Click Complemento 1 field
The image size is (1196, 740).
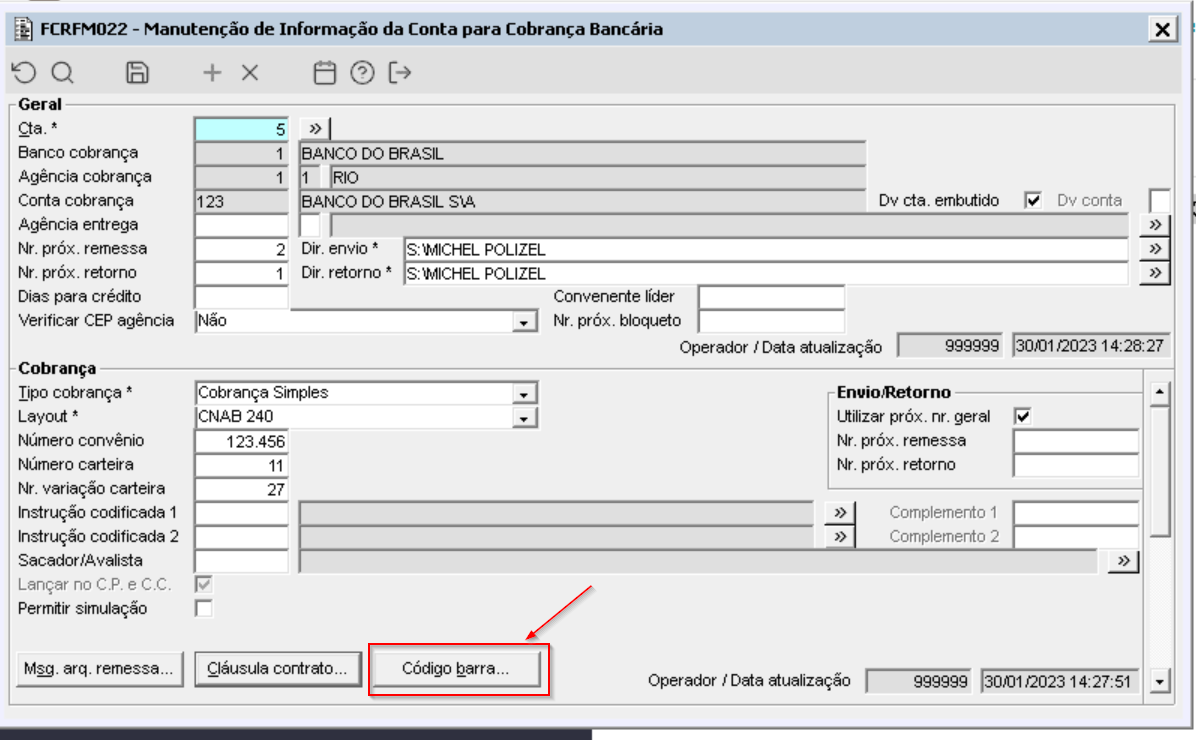click(1076, 513)
